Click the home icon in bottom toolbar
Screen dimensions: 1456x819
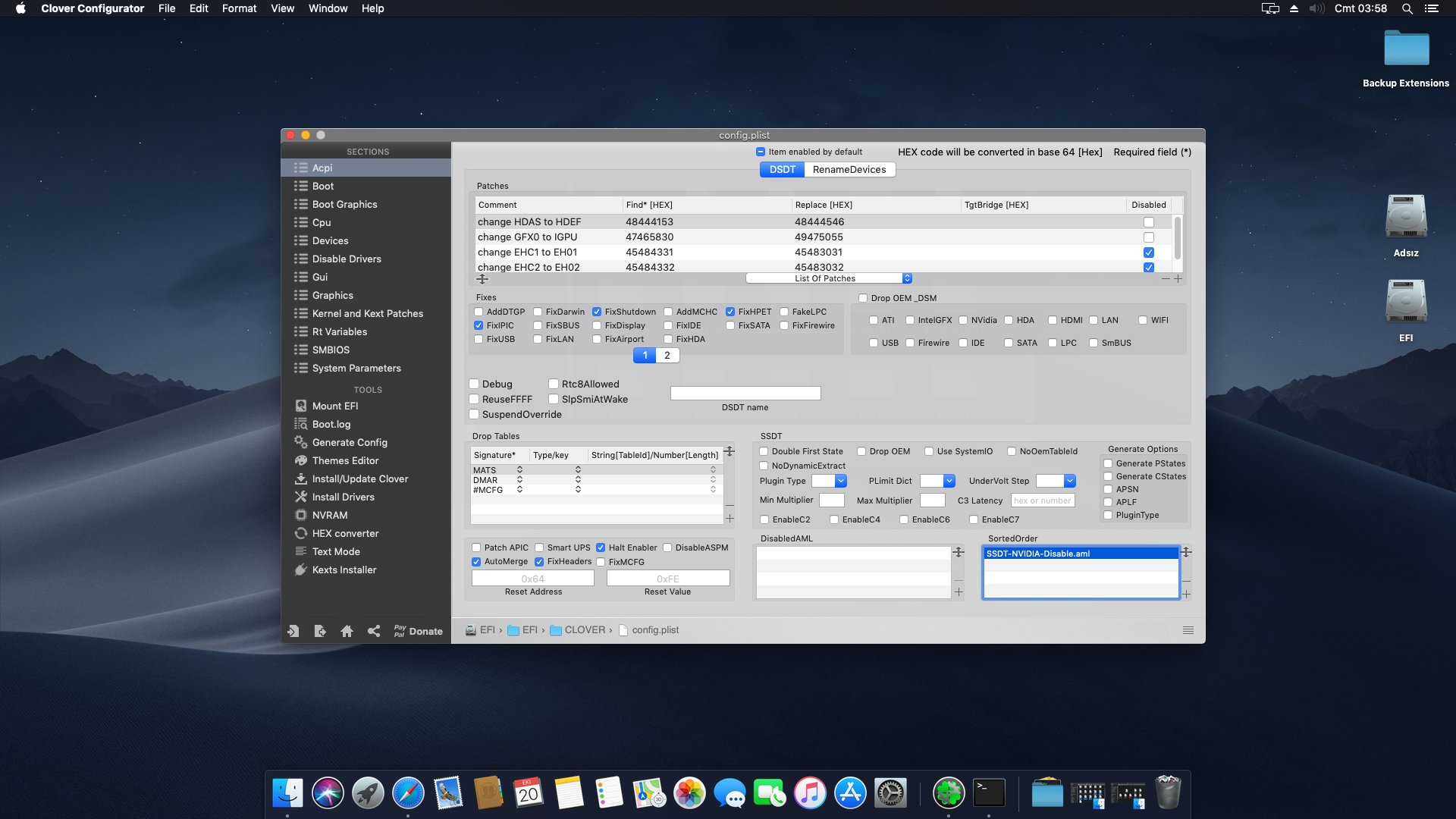347,631
